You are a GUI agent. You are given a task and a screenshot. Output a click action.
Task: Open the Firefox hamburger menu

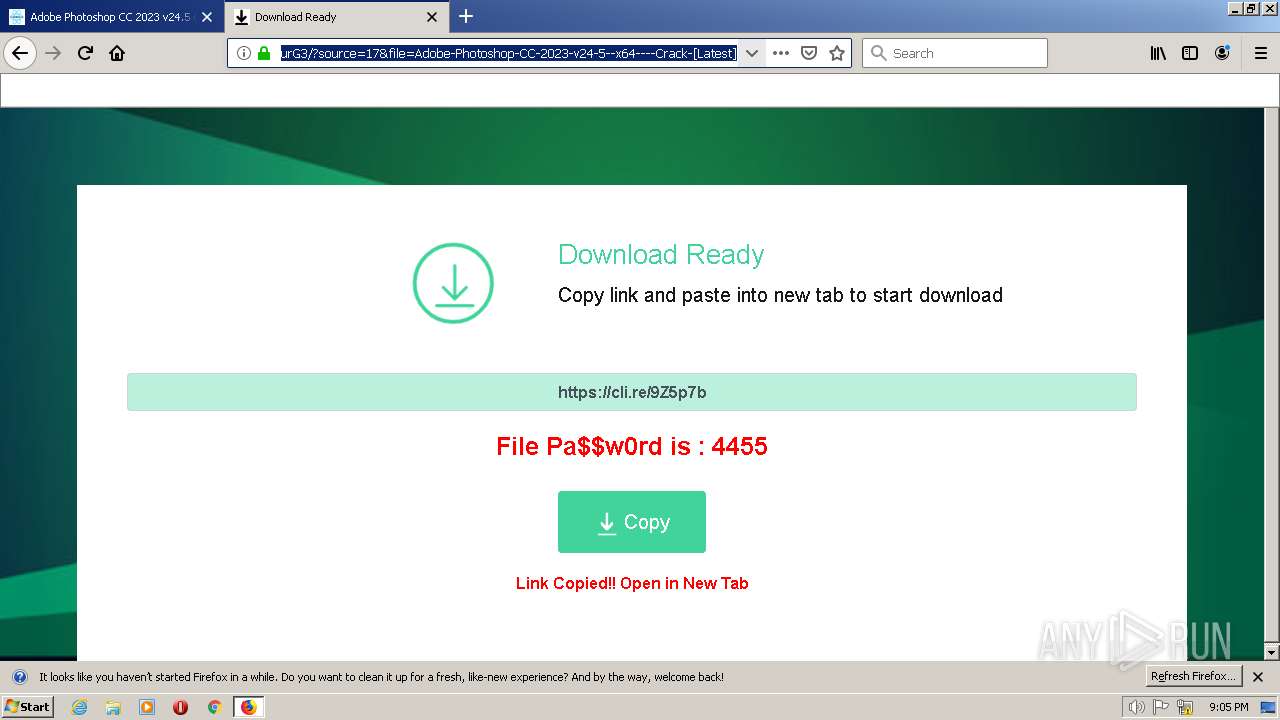pos(1261,53)
